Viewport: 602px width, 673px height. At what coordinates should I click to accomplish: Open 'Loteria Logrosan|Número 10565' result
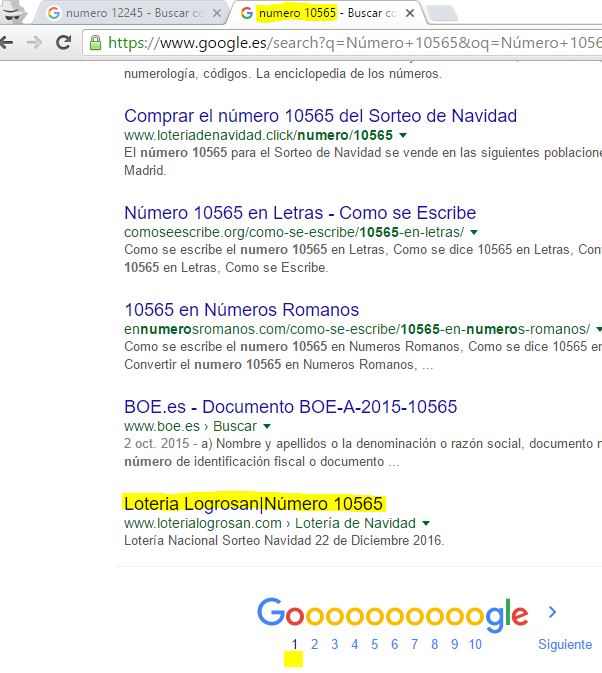click(253, 503)
